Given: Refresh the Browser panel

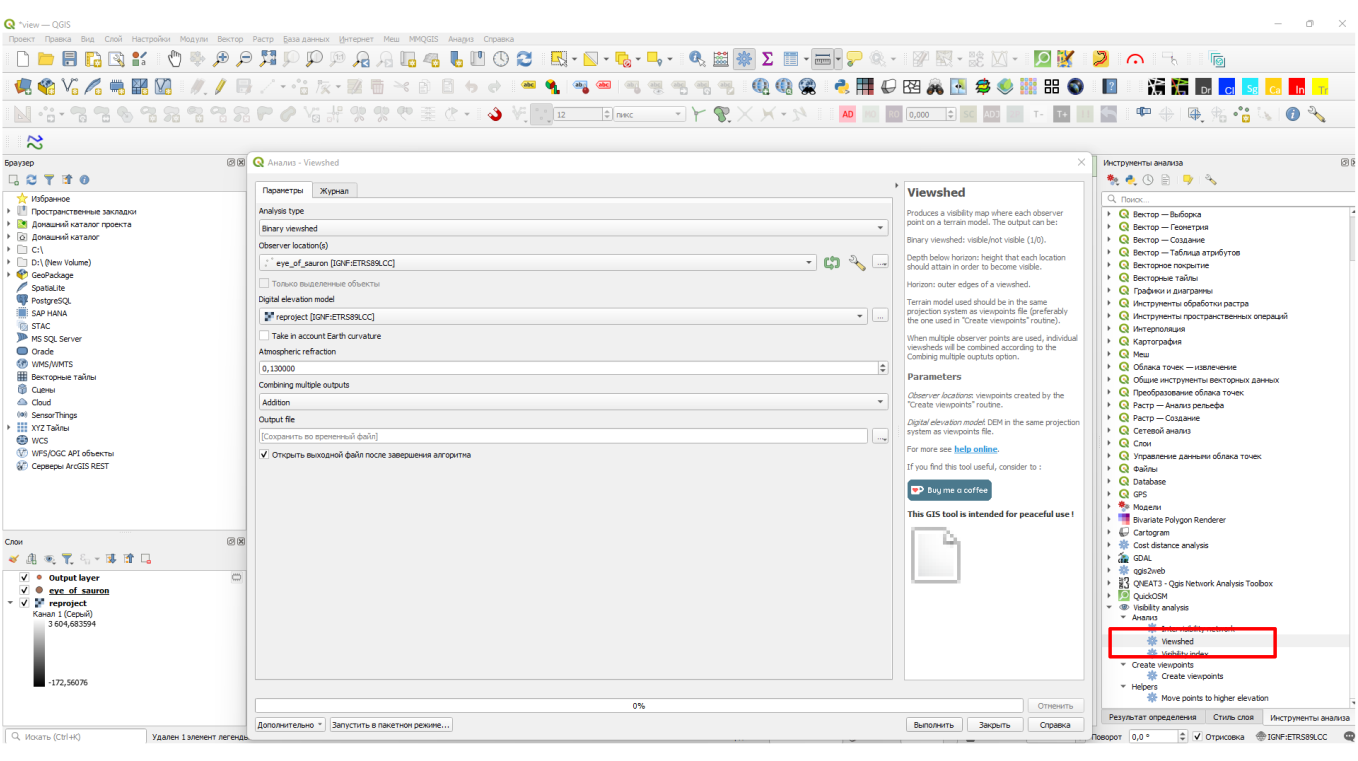Looking at the screenshot, I should coord(32,180).
